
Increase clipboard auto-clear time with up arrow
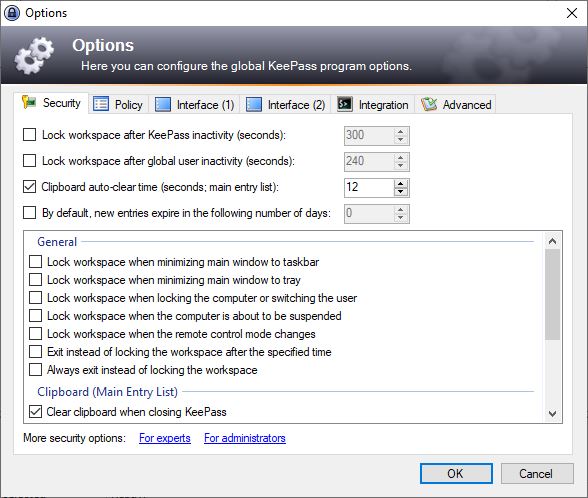tap(401, 184)
